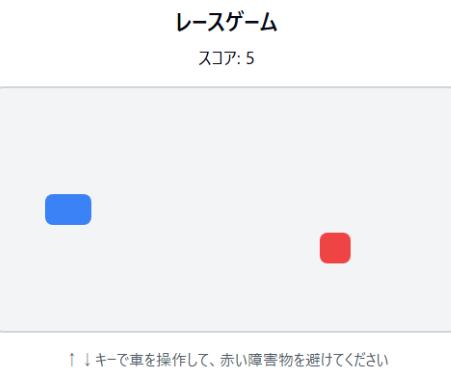This screenshot has width=451, height=381.
Task: Click the red obstacle square
Action: (335, 248)
